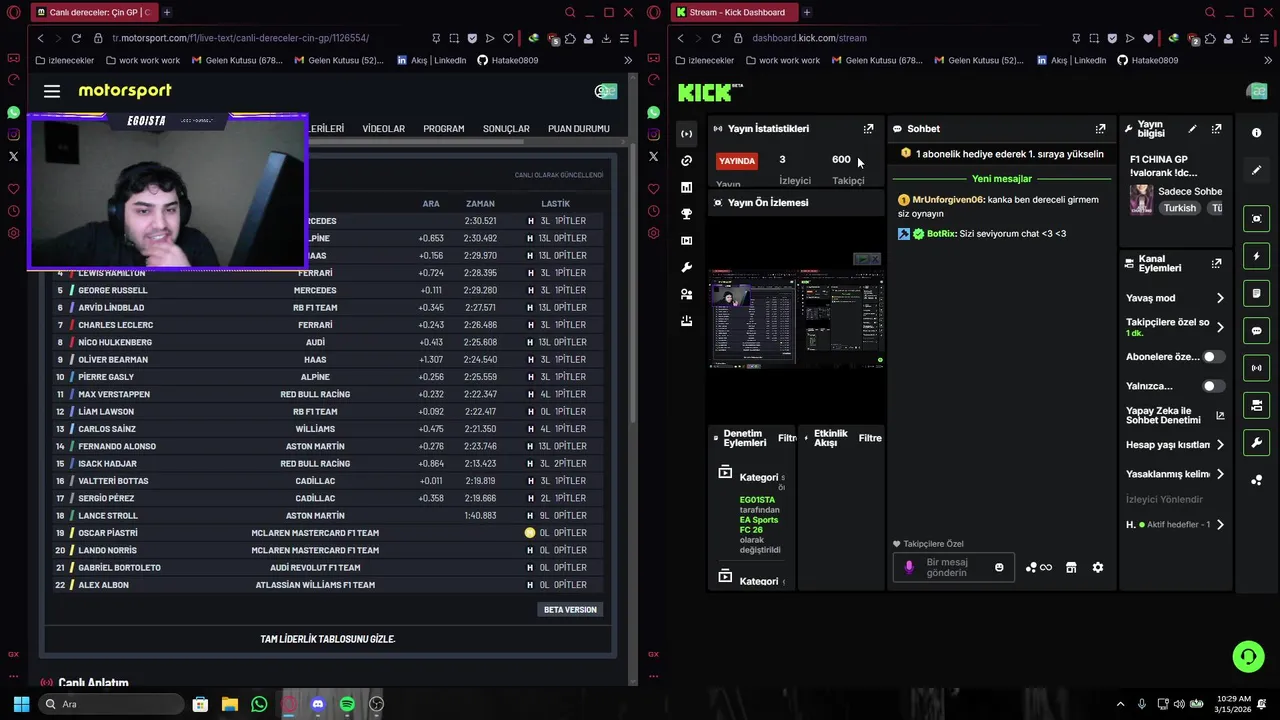Click the info icon in Kick right rail

(x=1257, y=133)
